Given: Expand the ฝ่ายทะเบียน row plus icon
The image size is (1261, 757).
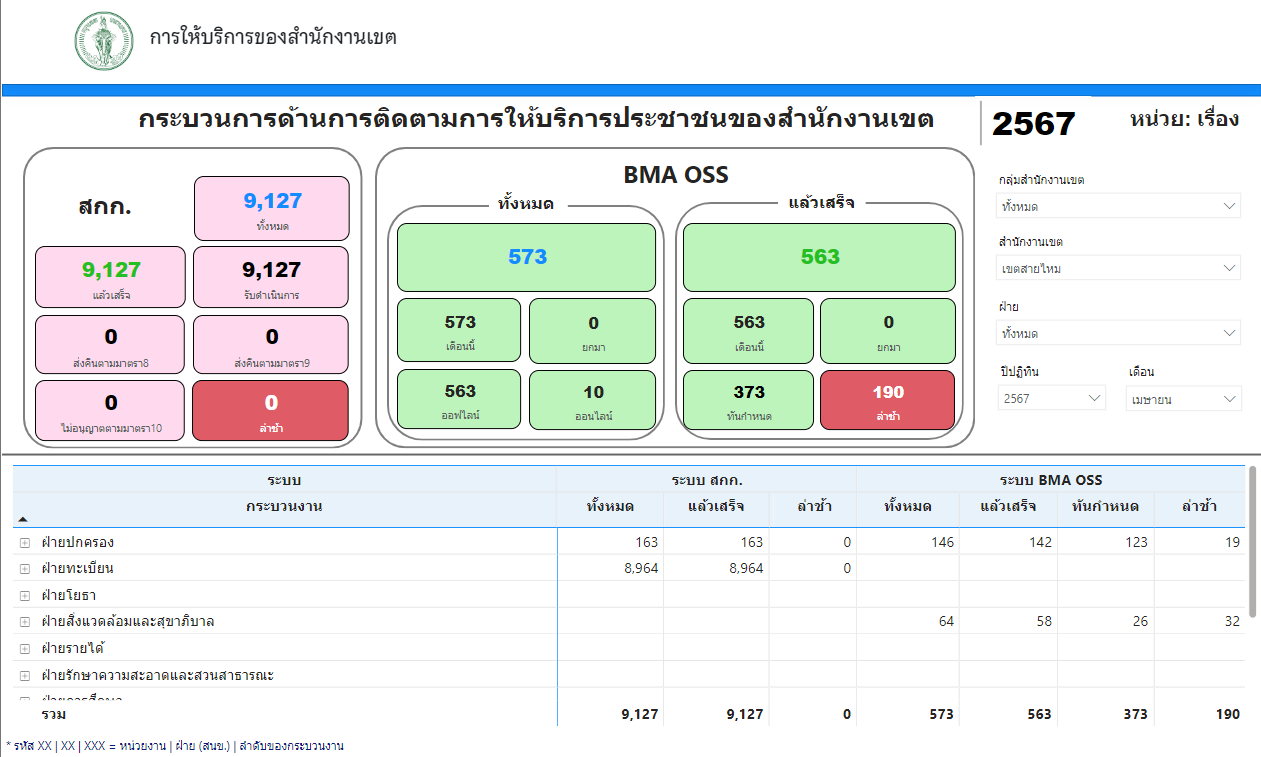Looking at the screenshot, I should [25, 569].
